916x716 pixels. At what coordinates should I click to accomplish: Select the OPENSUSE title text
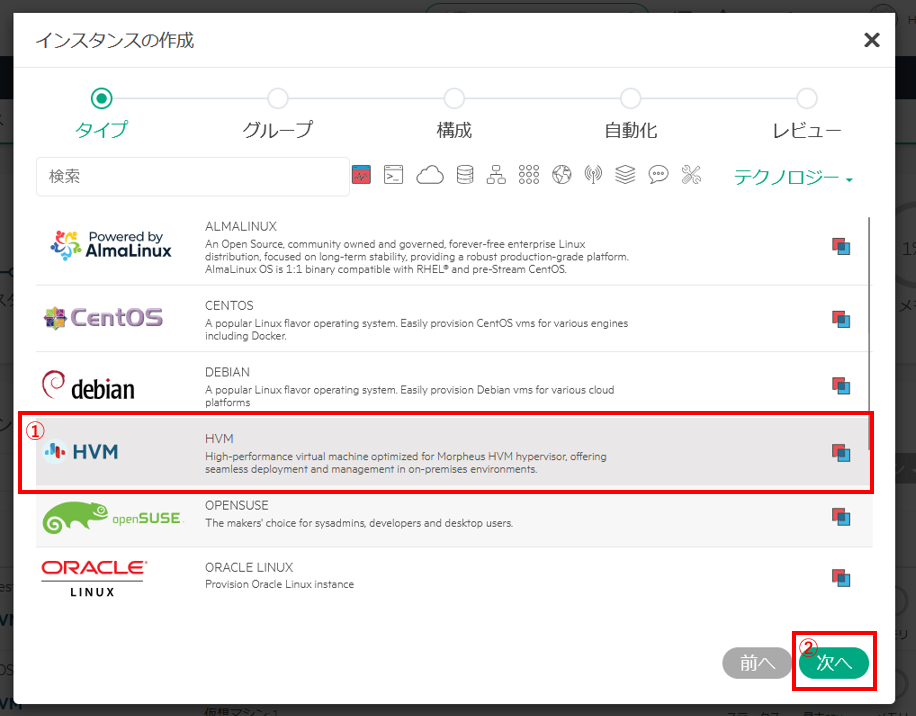pos(237,506)
